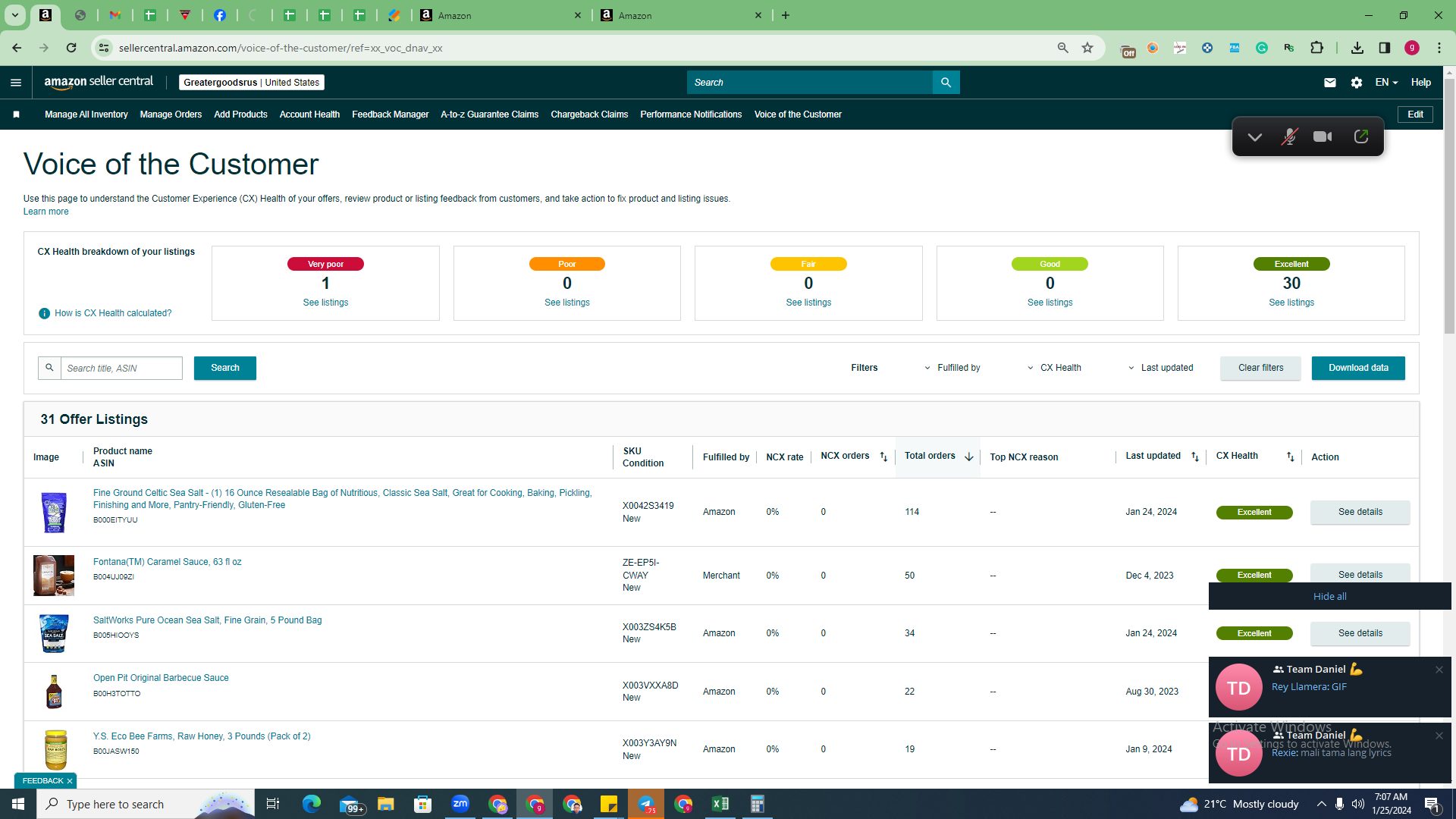Click Download data

(1358, 368)
